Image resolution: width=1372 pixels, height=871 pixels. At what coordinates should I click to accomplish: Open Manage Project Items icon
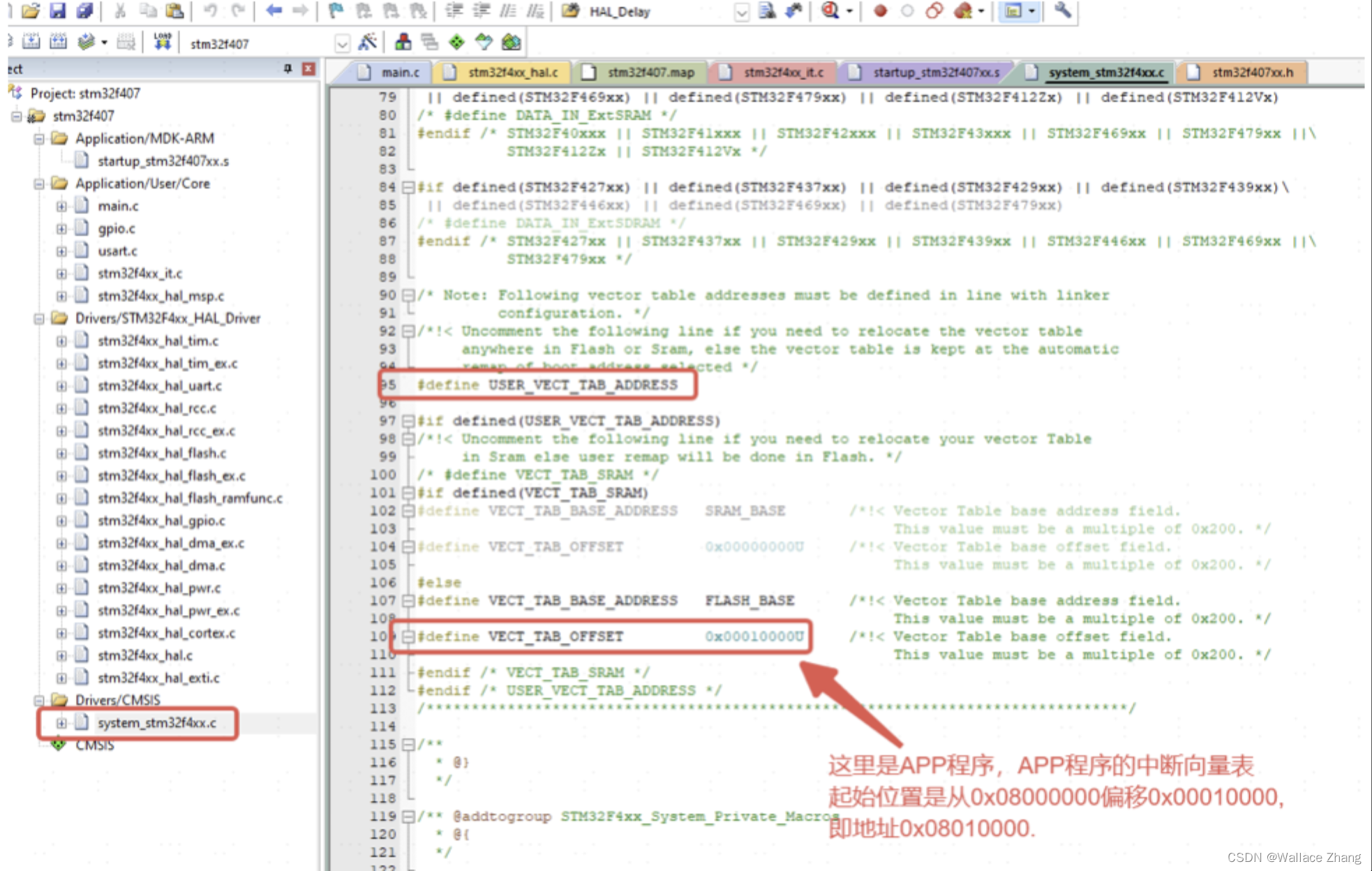(x=403, y=43)
